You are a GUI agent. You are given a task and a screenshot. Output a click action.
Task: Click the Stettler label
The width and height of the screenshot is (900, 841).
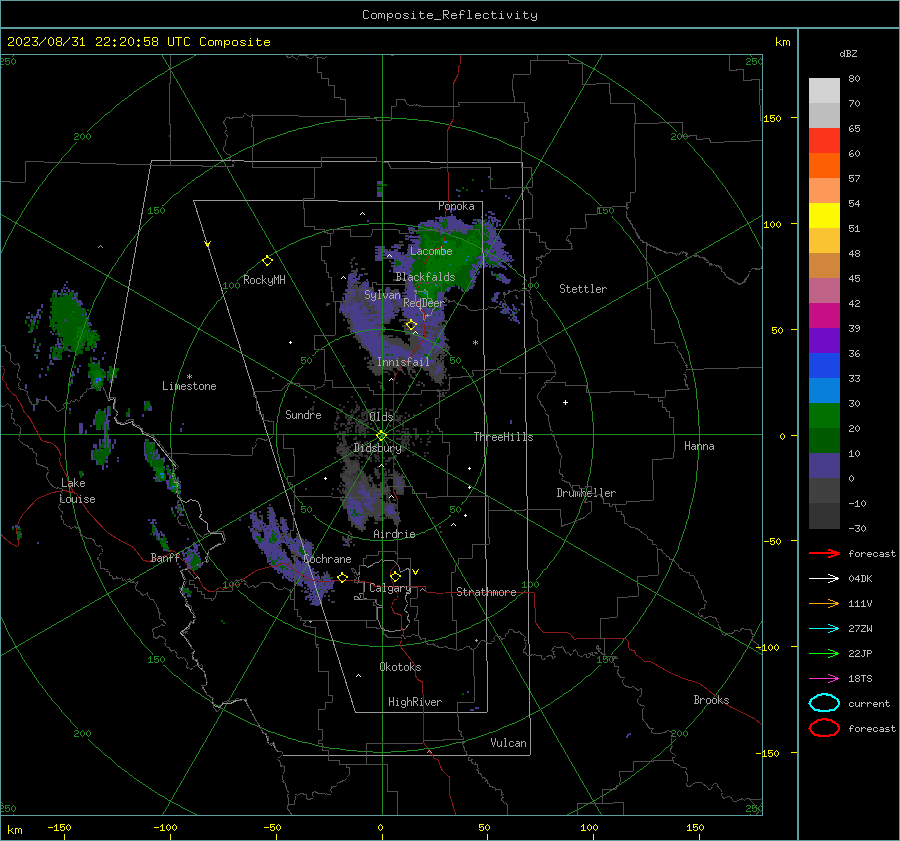pos(583,289)
